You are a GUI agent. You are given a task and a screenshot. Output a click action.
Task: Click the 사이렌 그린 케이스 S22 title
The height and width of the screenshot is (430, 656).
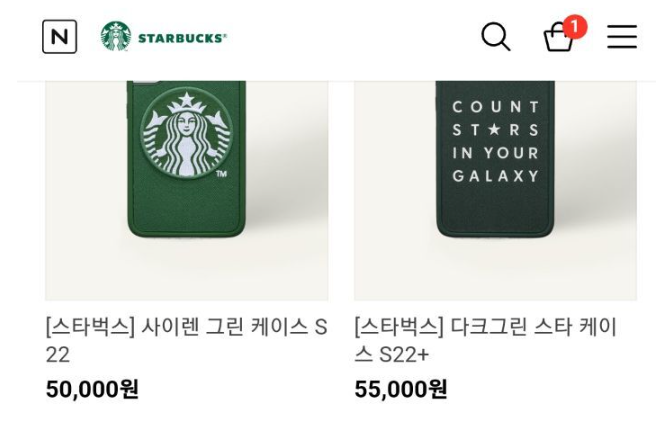186,340
